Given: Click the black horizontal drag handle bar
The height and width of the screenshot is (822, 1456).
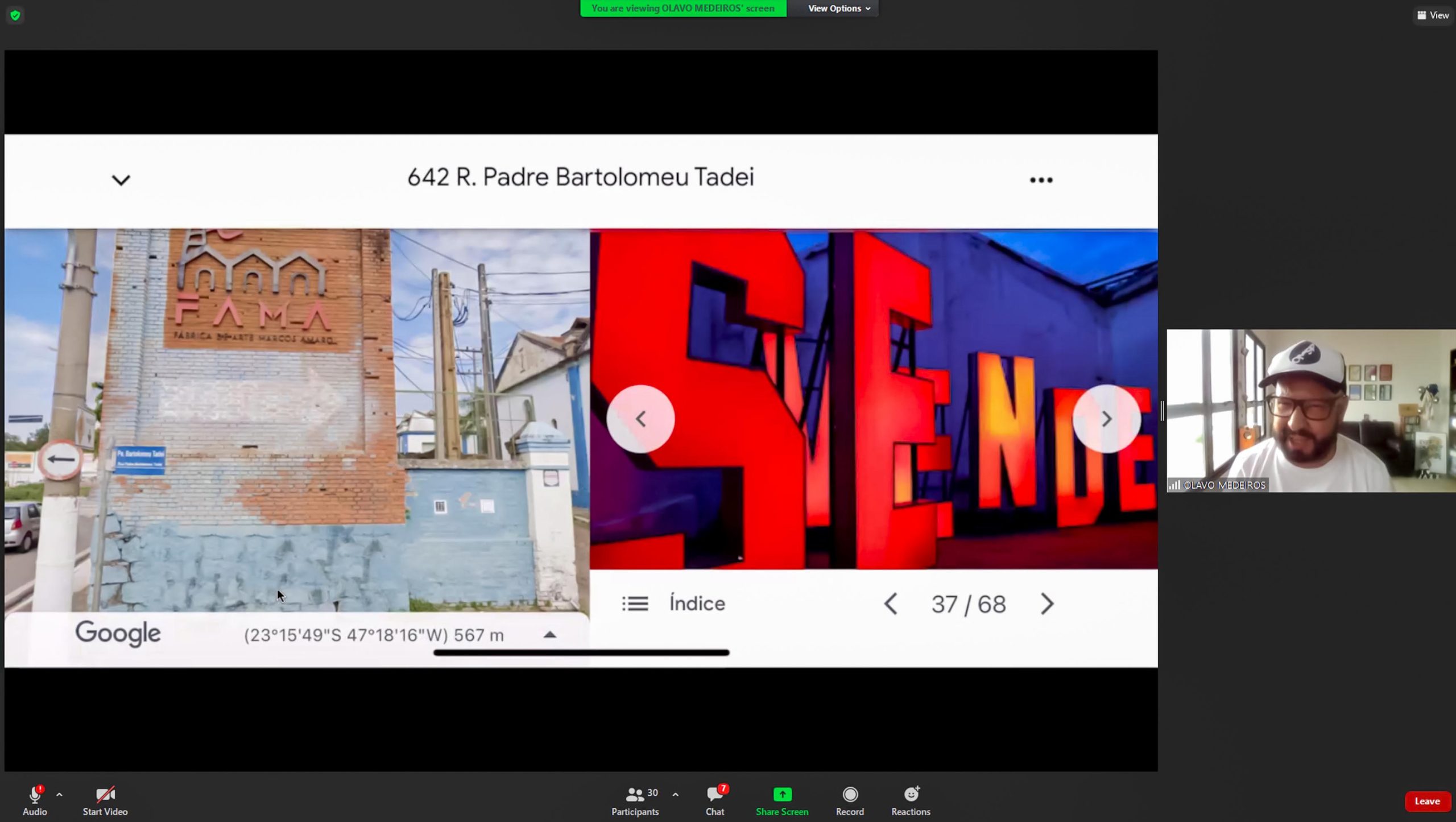Looking at the screenshot, I should tap(581, 652).
